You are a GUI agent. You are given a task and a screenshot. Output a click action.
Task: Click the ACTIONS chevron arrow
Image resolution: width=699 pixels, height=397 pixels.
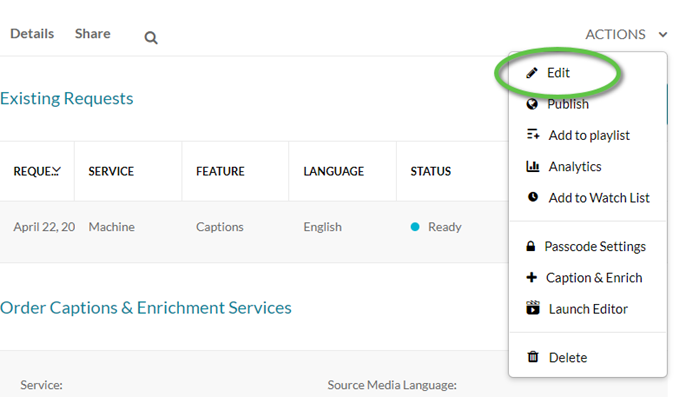[x=663, y=35]
